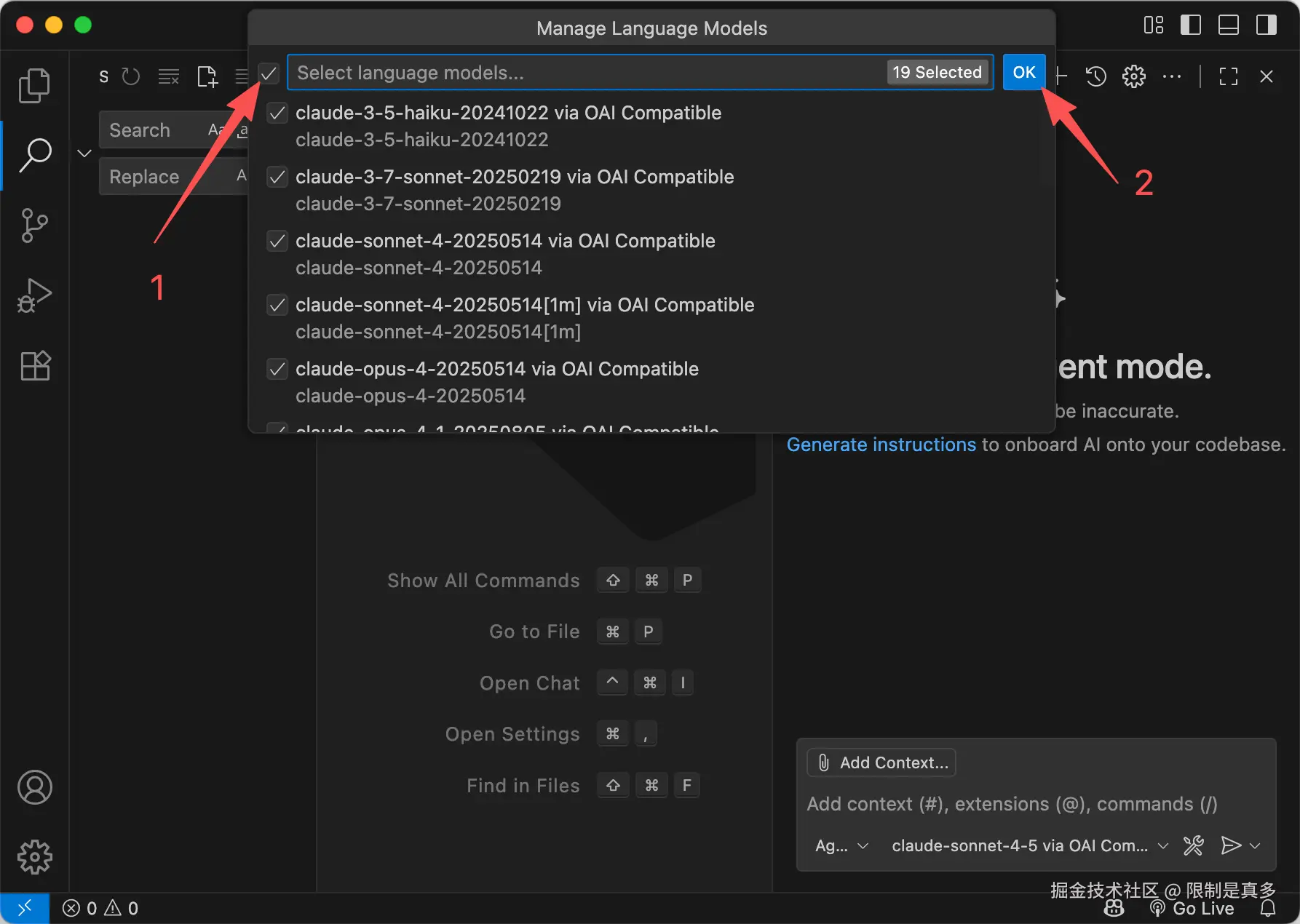This screenshot has width=1300, height=924.
Task: Close the chat panel
Action: coord(1267,76)
